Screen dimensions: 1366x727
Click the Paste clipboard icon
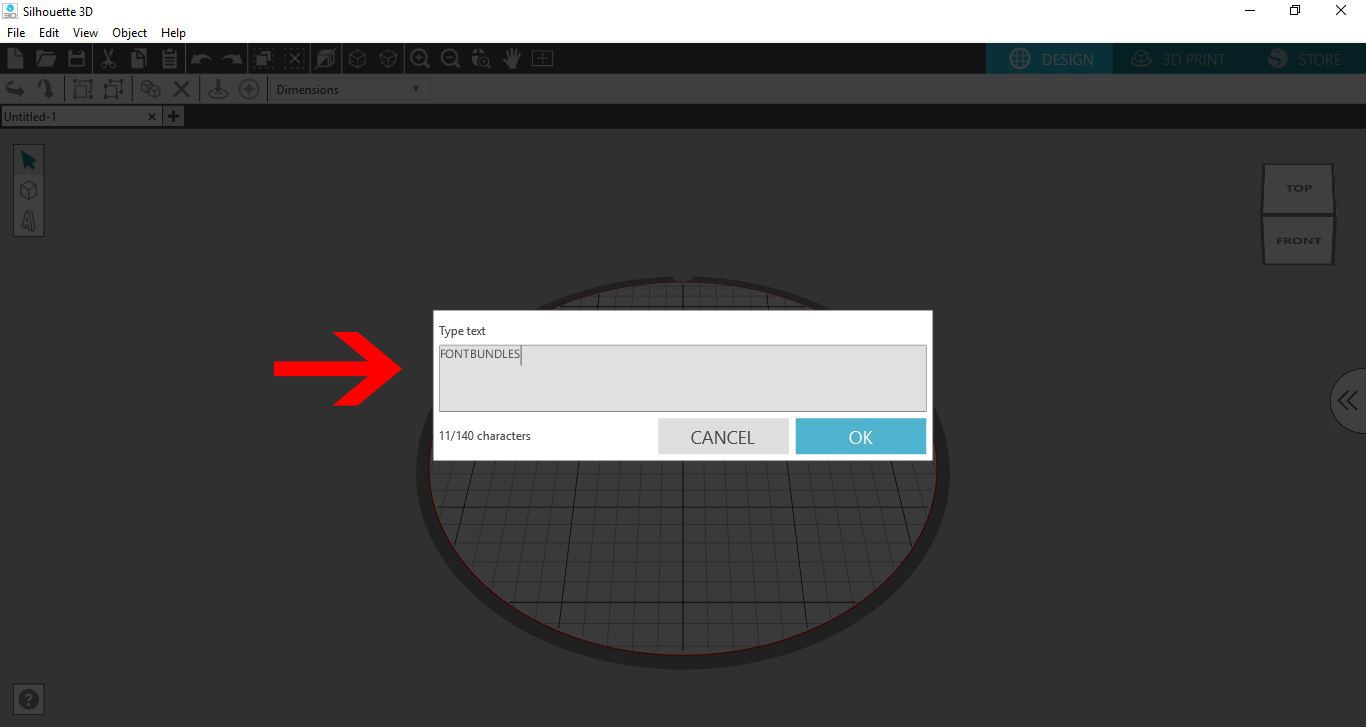coord(169,59)
